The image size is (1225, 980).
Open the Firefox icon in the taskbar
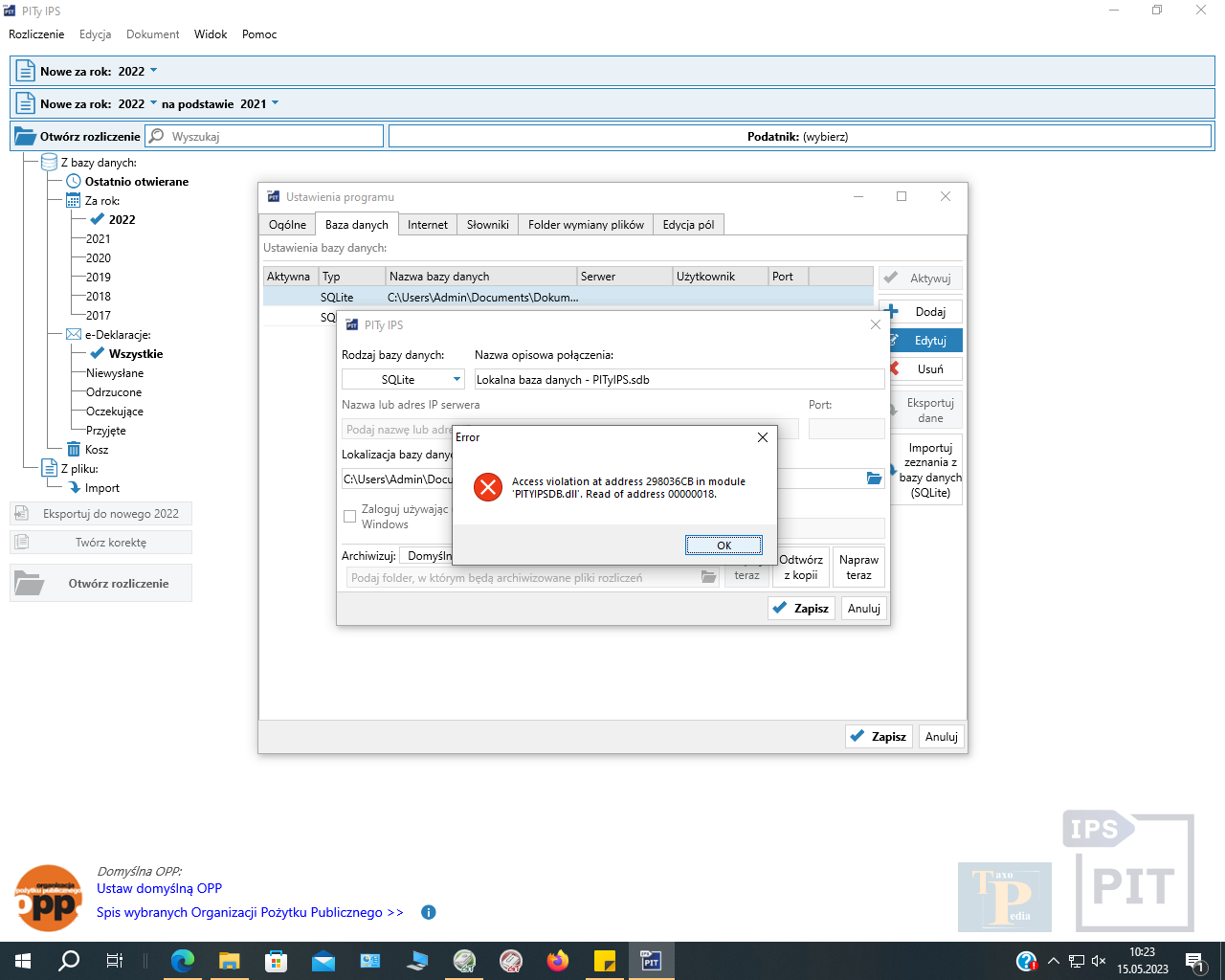557,961
